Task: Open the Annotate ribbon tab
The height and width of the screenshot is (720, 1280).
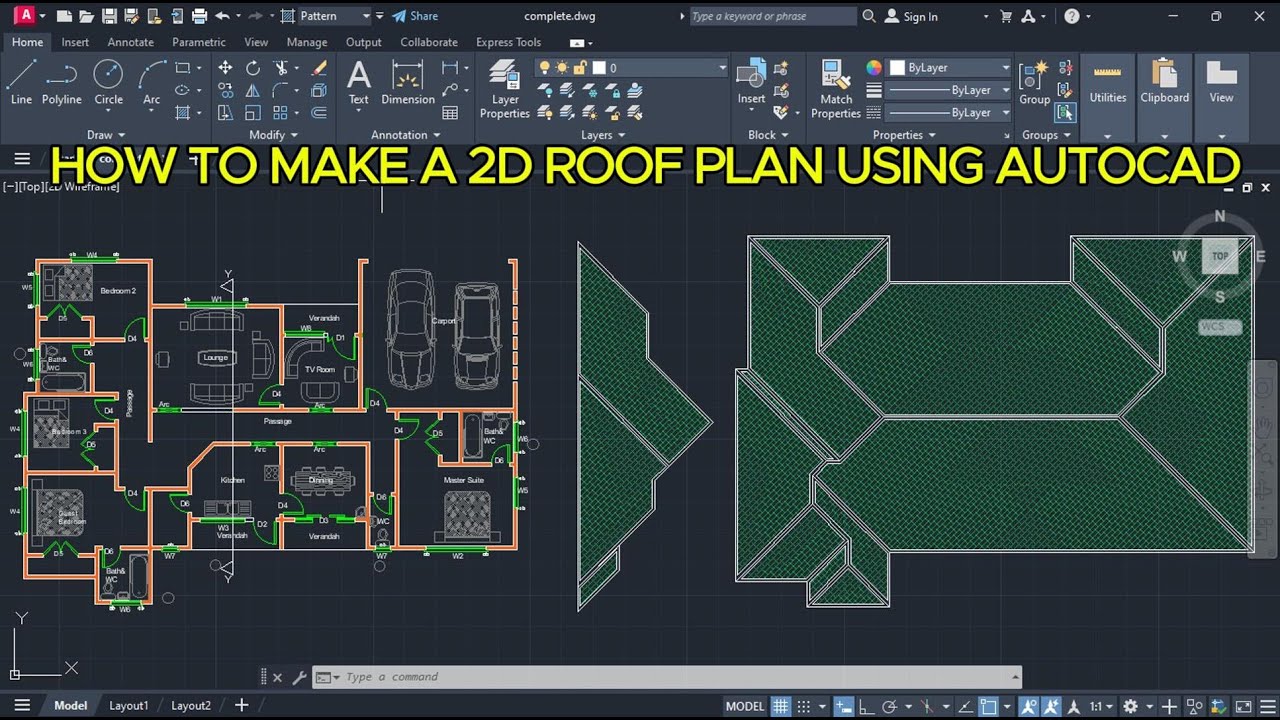Action: coord(131,42)
